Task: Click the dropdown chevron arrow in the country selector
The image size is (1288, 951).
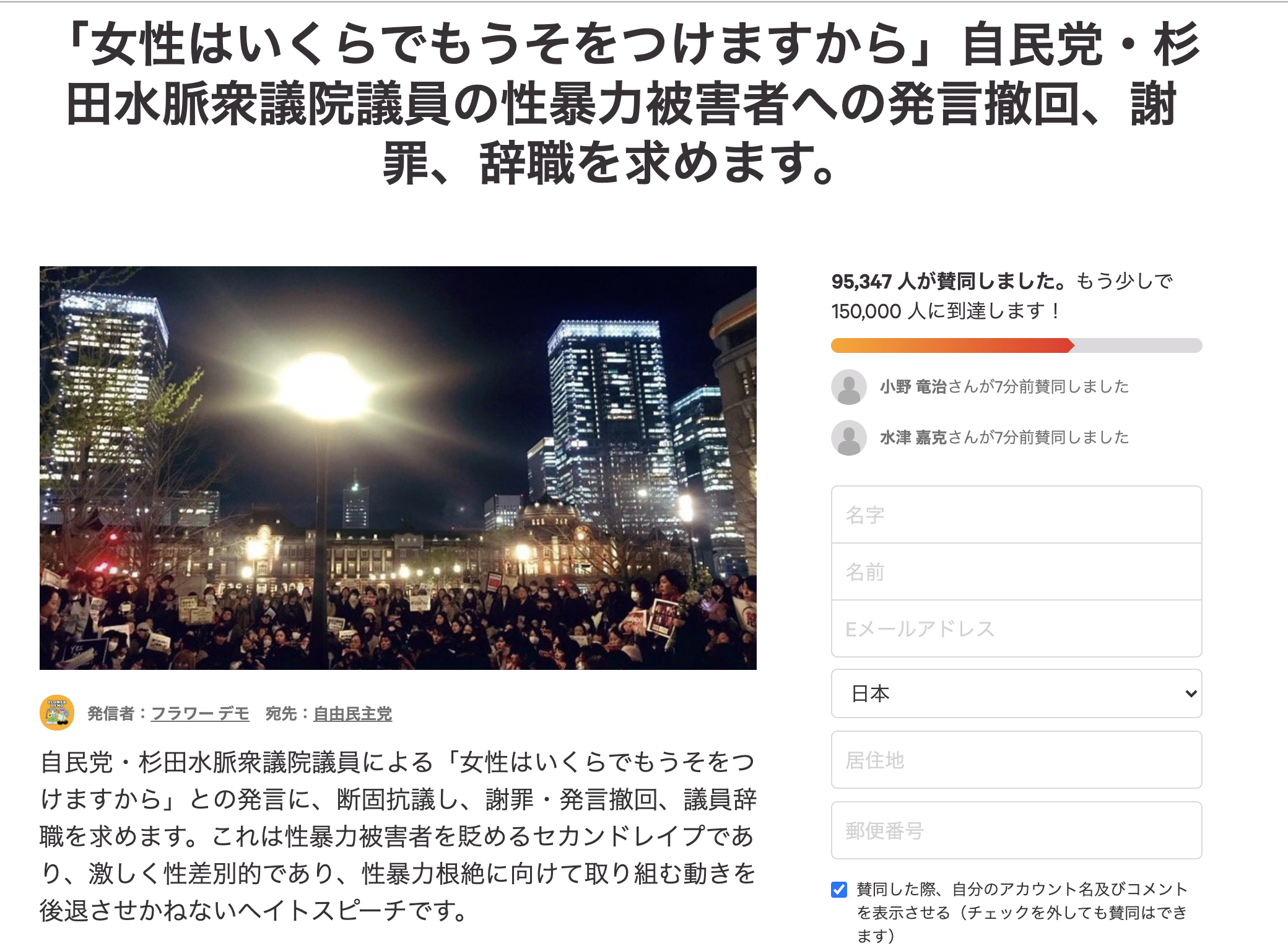Action: pyautogui.click(x=1190, y=693)
